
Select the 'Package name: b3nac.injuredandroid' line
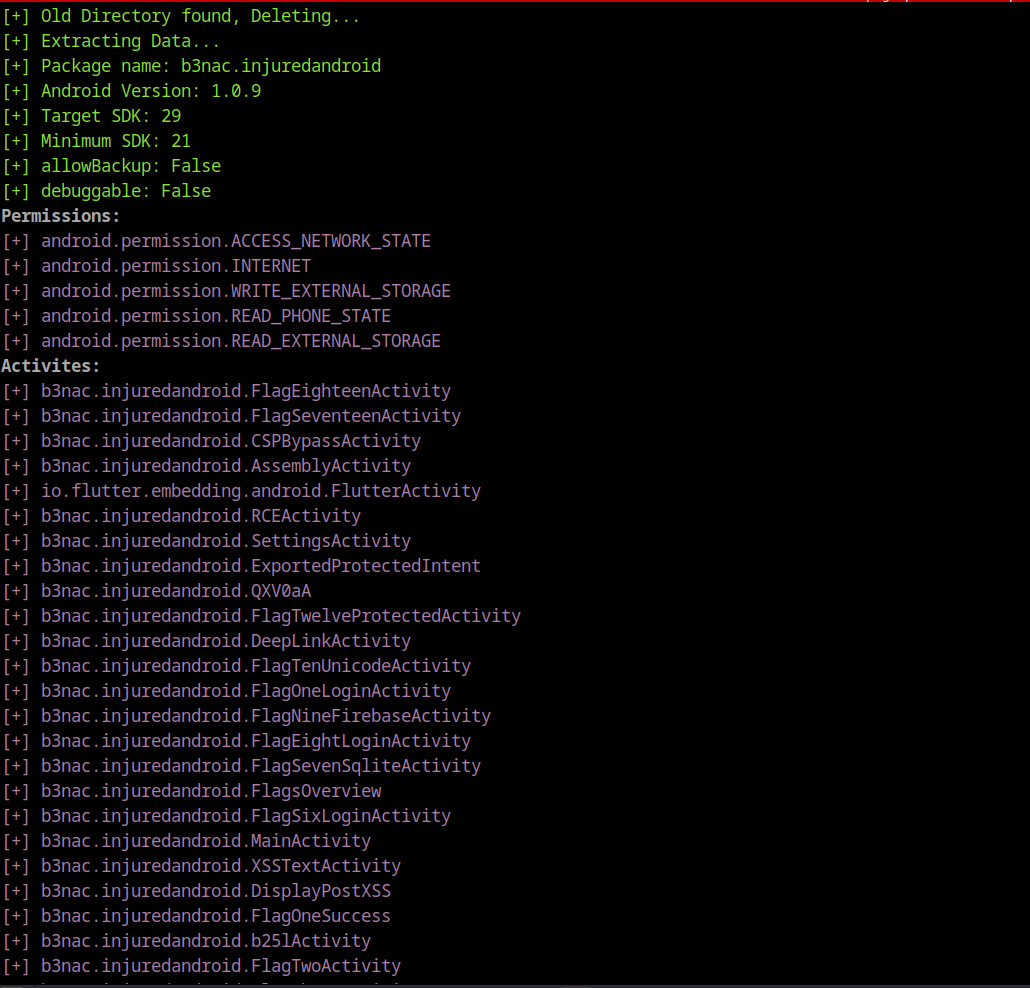click(191, 66)
